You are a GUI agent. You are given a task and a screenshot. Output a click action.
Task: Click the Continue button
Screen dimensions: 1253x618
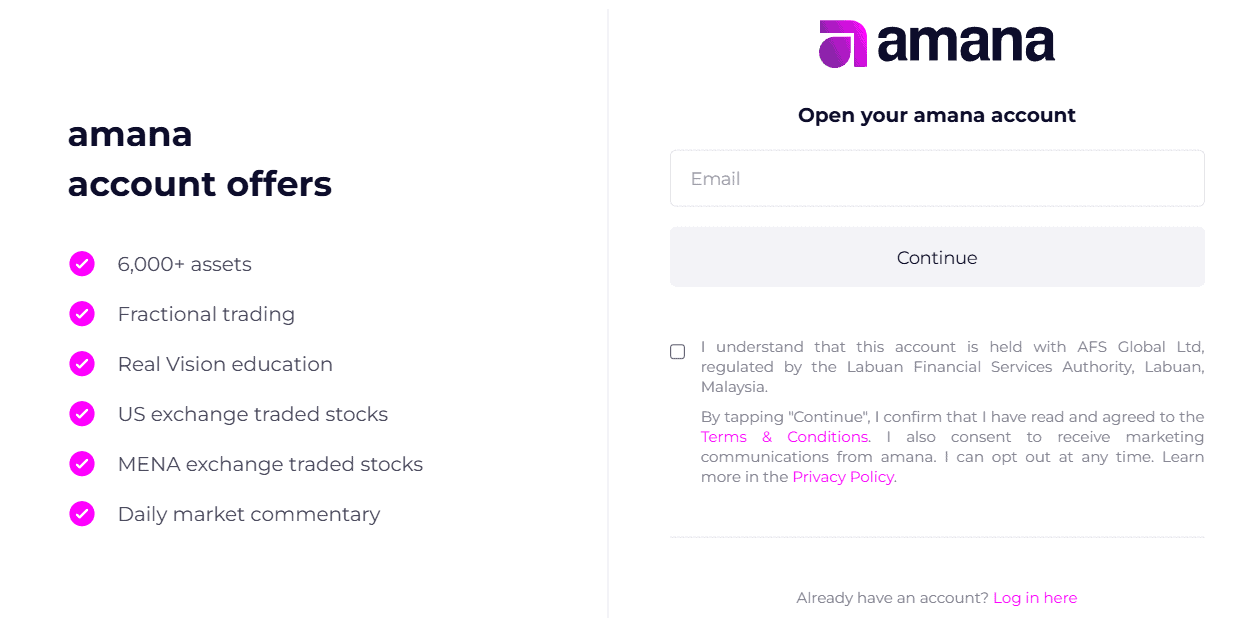(x=936, y=257)
